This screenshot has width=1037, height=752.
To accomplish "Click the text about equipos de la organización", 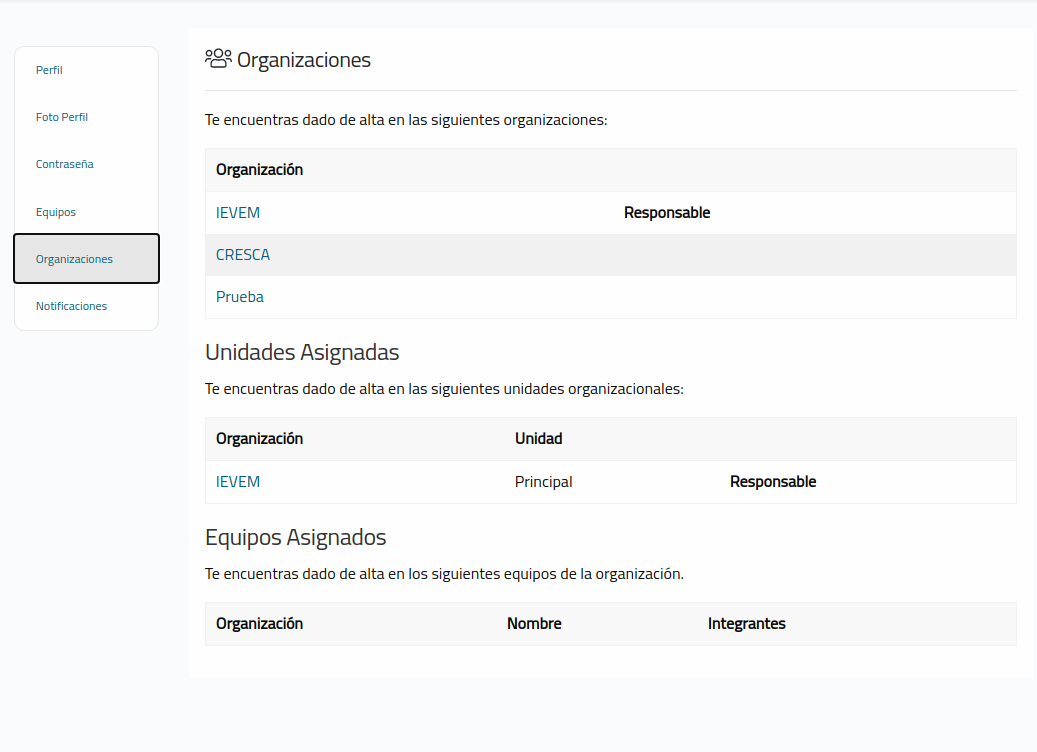I will click(444, 574).
